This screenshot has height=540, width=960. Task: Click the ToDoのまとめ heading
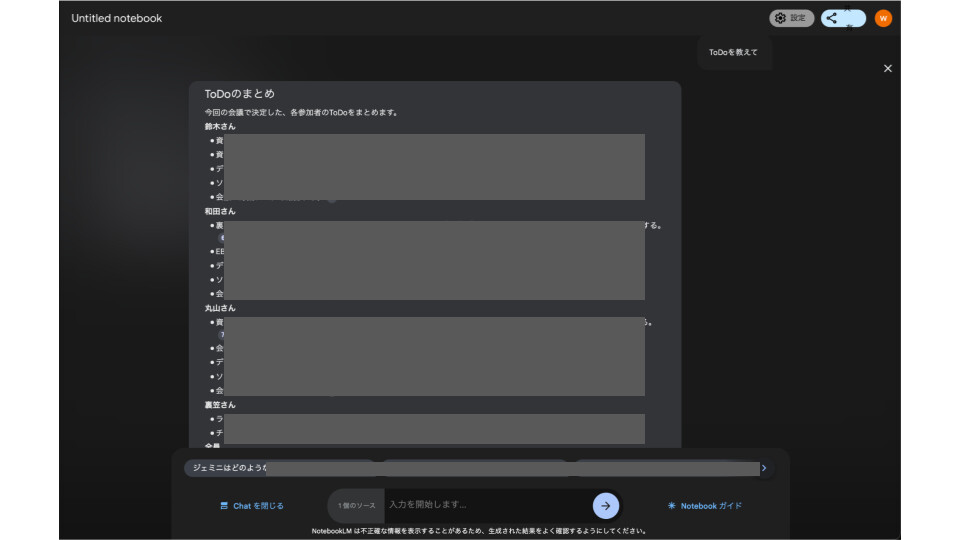239,94
